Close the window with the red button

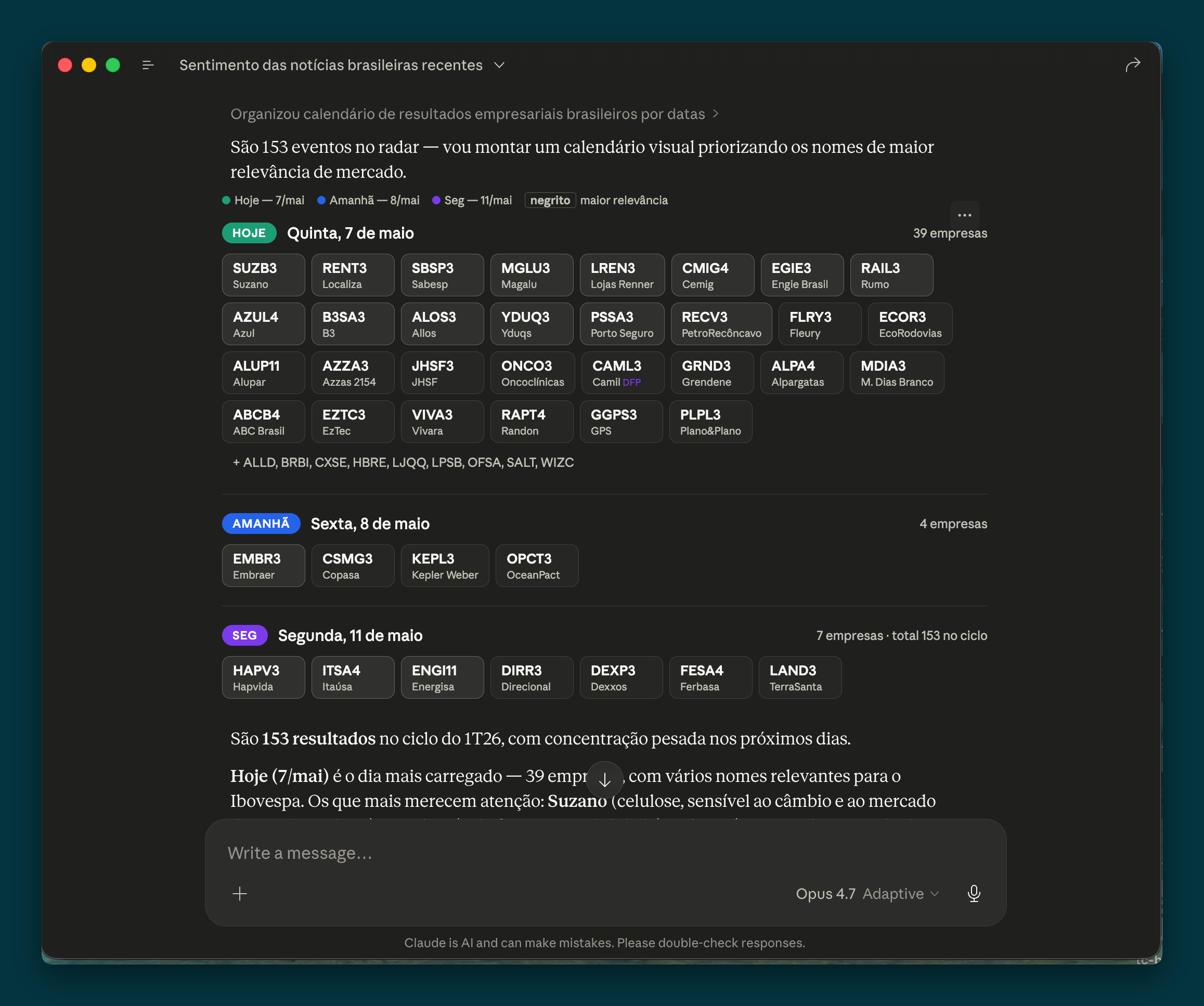click(x=66, y=66)
